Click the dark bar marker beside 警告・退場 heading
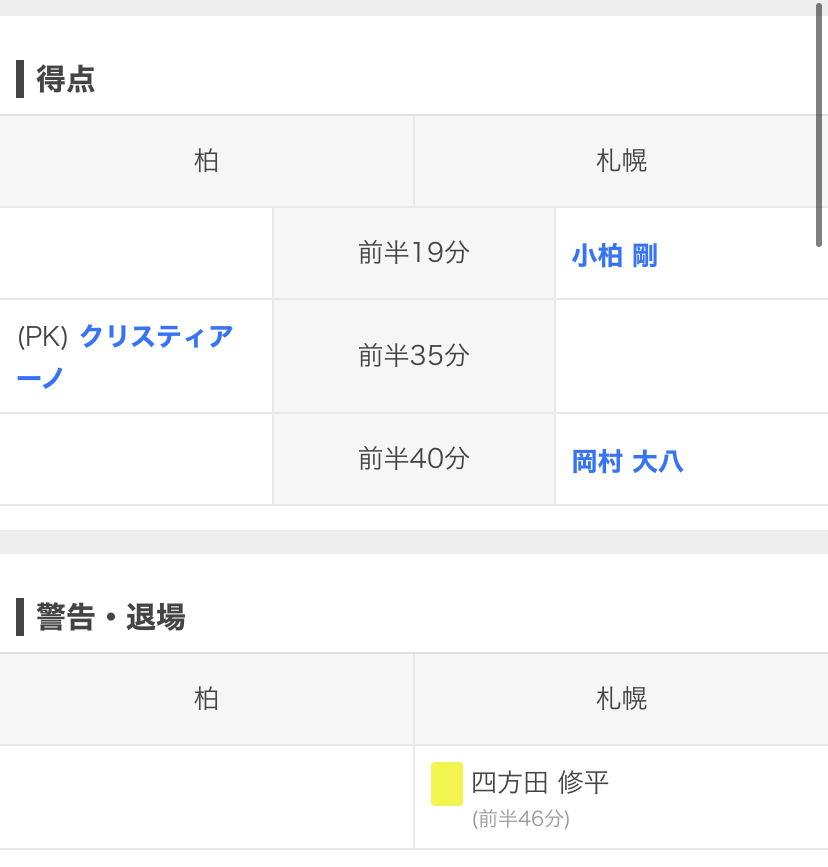This screenshot has width=828, height=867. (x=20, y=617)
